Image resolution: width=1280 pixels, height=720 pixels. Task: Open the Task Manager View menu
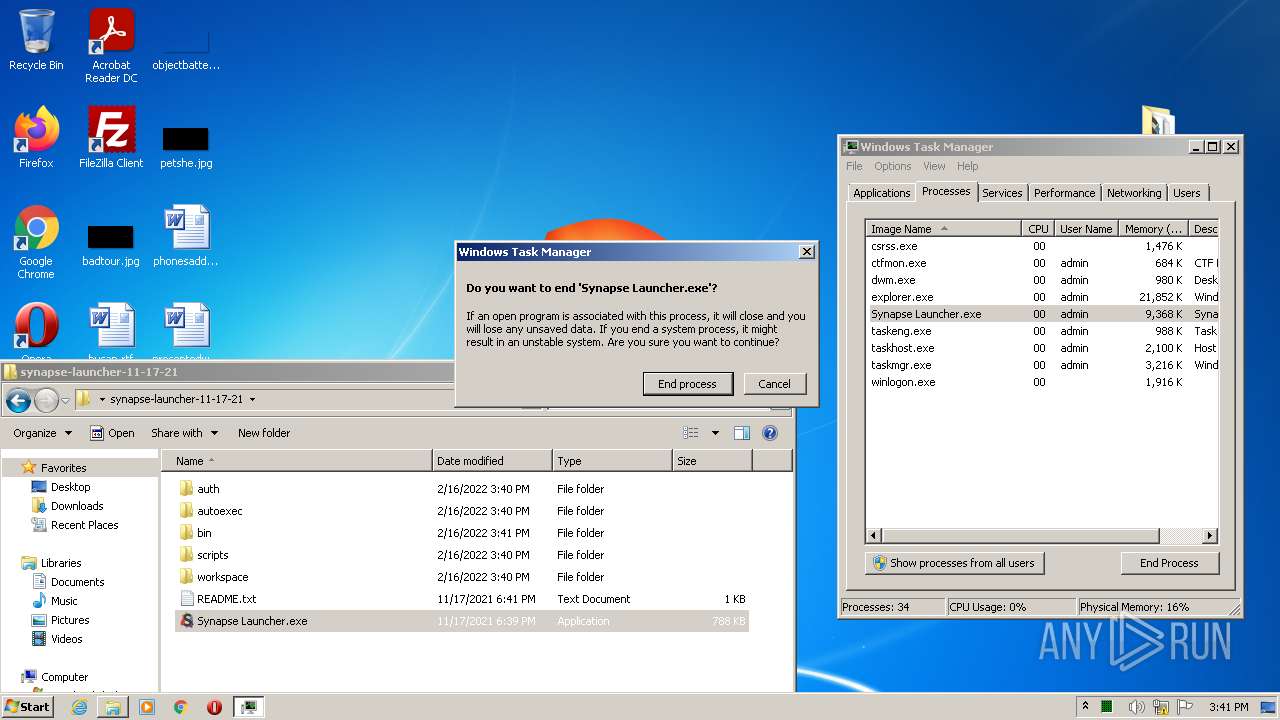coord(934,166)
